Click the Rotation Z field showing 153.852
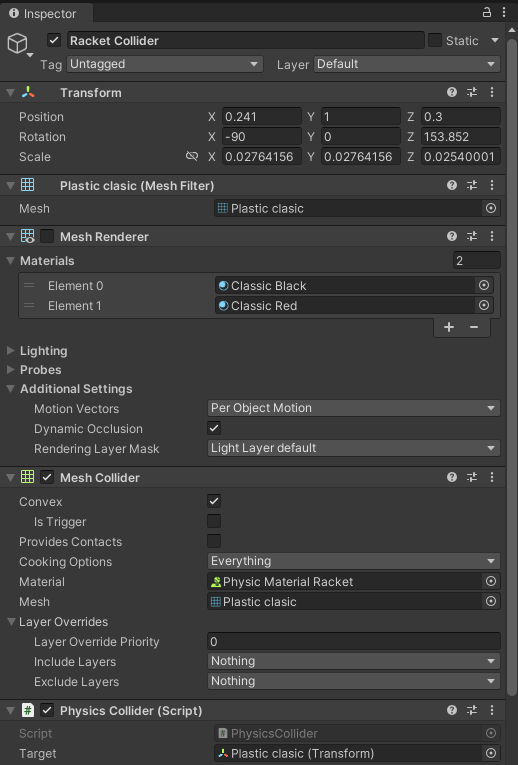The width and height of the screenshot is (518, 765). [460, 137]
